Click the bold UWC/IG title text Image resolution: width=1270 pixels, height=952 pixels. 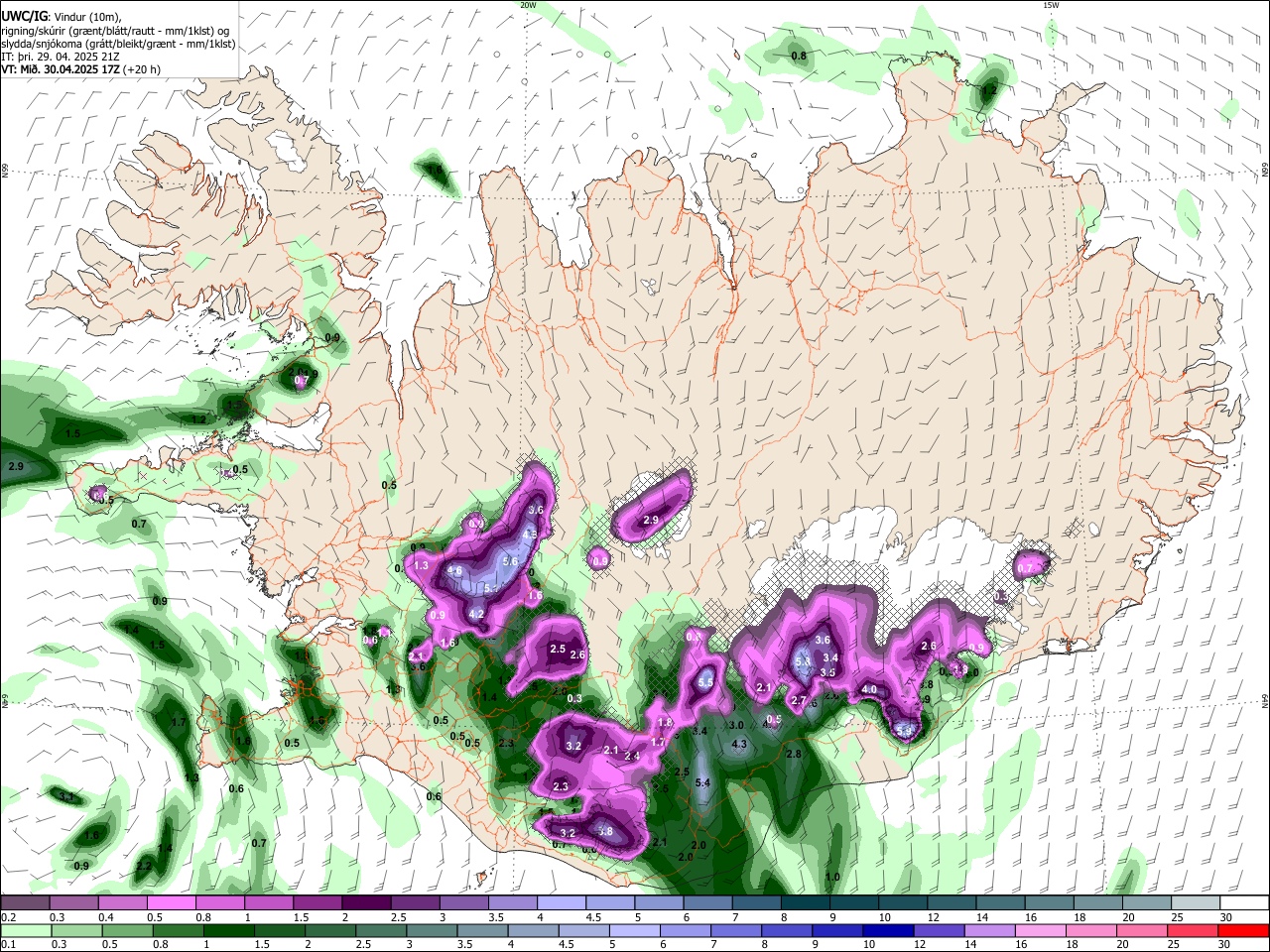[24, 16]
